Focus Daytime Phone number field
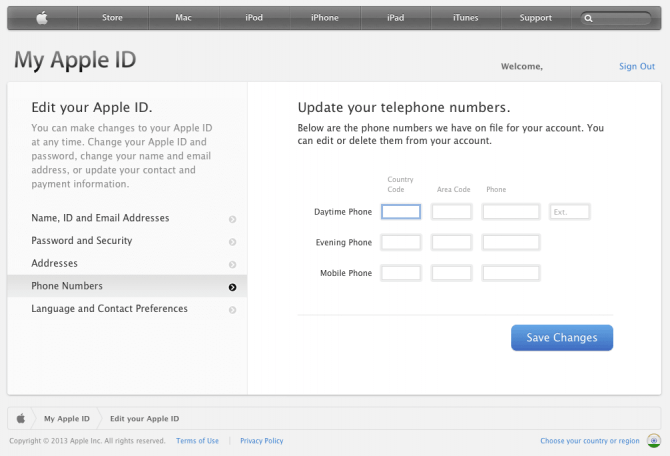 [511, 212]
